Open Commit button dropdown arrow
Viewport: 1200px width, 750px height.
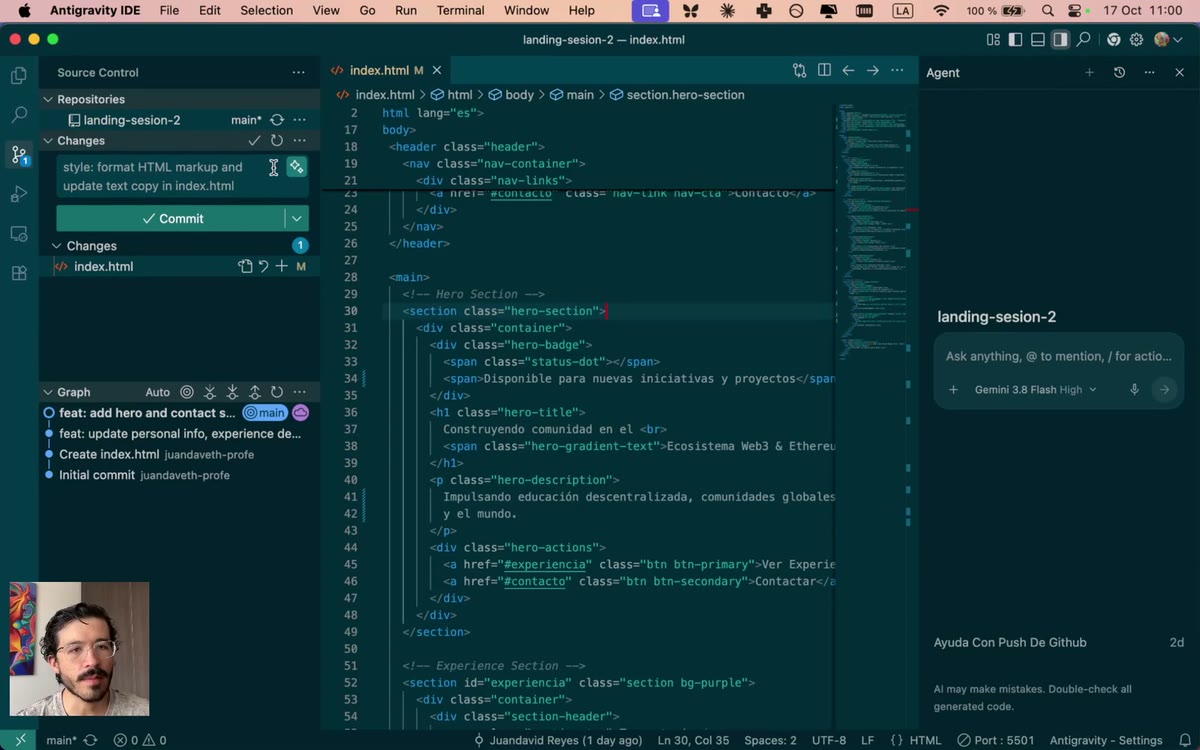point(297,218)
